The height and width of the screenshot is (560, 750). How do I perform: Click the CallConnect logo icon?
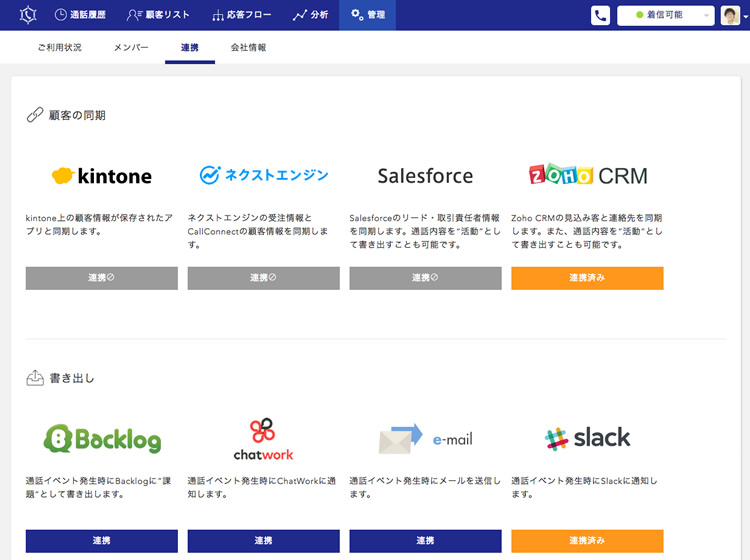[28, 15]
